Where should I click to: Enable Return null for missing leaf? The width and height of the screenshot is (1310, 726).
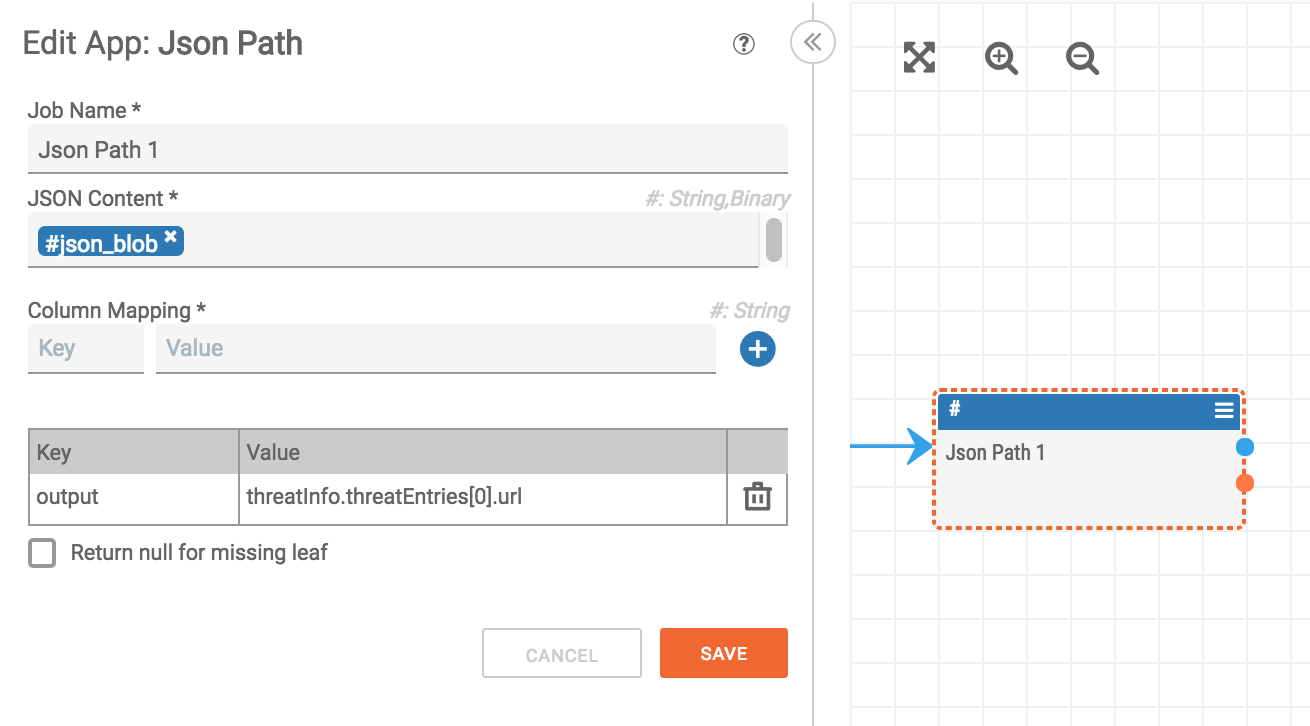[42, 553]
